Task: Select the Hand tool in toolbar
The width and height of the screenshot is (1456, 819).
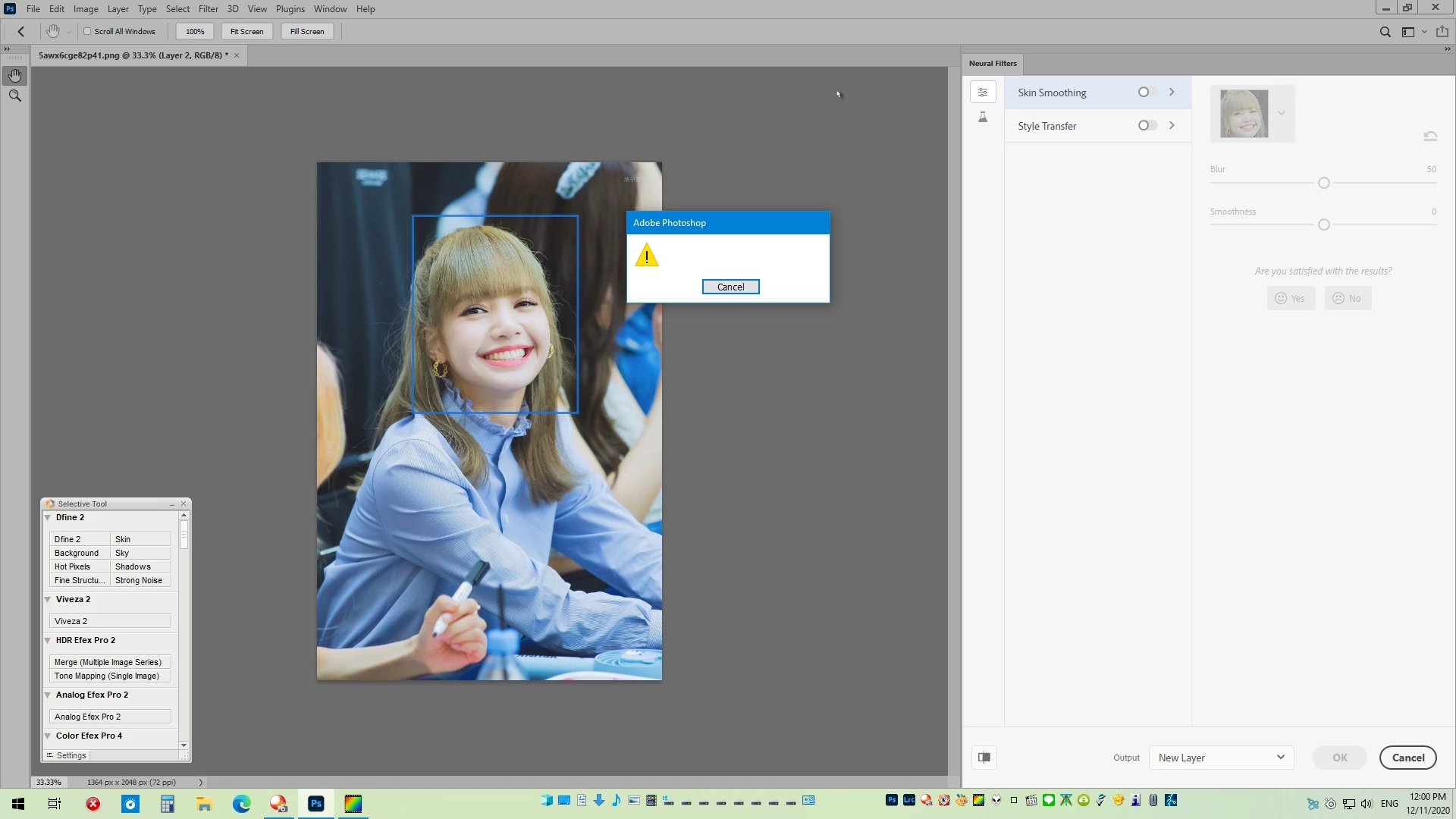Action: tap(14, 75)
